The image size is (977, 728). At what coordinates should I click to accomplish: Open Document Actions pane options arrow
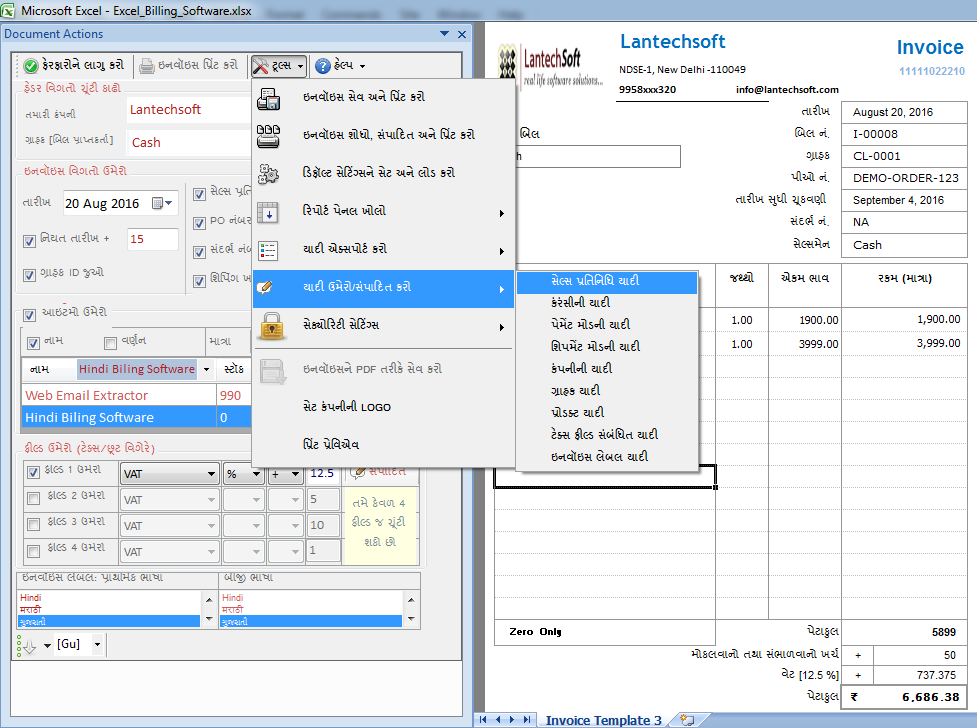point(444,34)
